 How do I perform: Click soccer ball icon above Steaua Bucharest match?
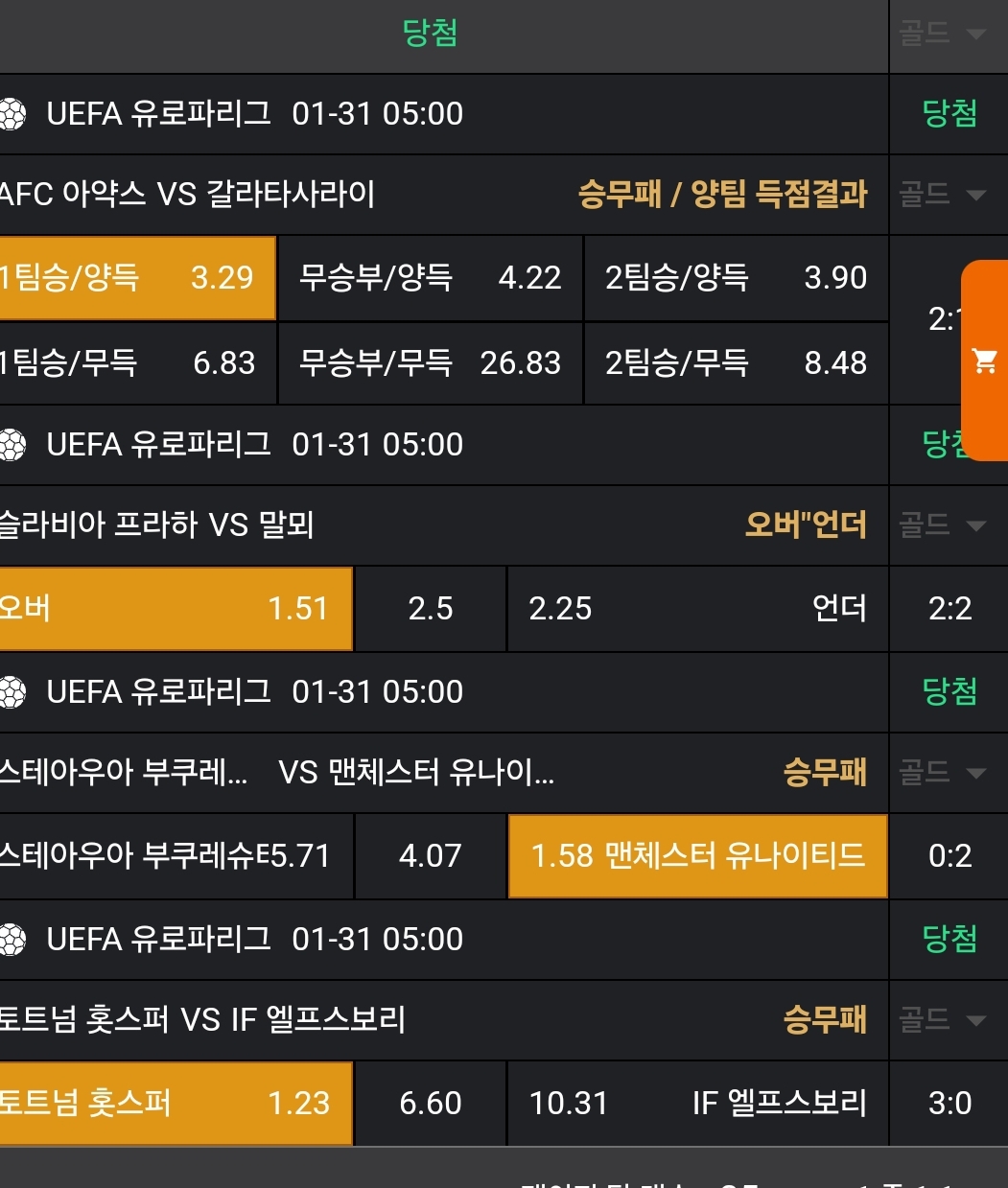[x=12, y=692]
